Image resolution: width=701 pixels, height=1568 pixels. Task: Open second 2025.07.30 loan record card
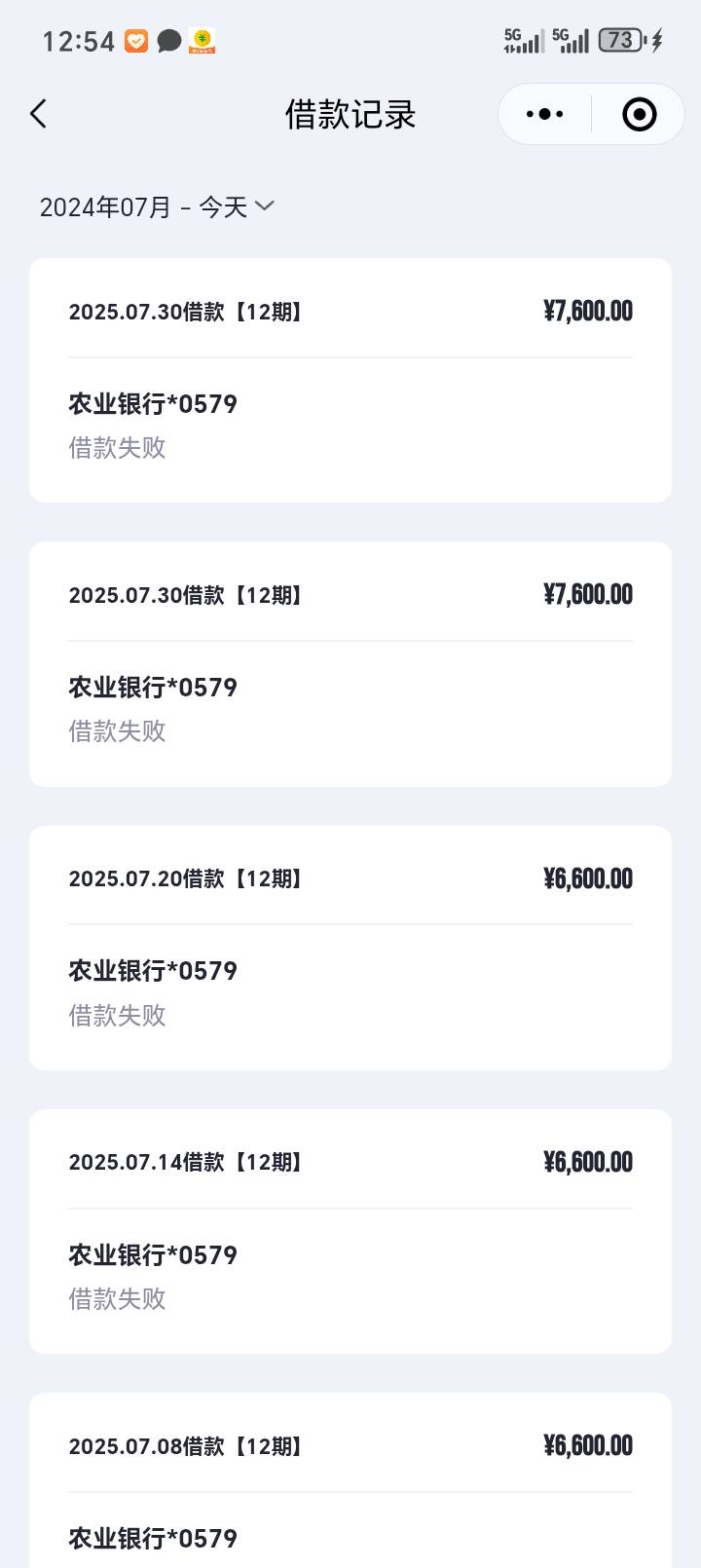[x=350, y=664]
